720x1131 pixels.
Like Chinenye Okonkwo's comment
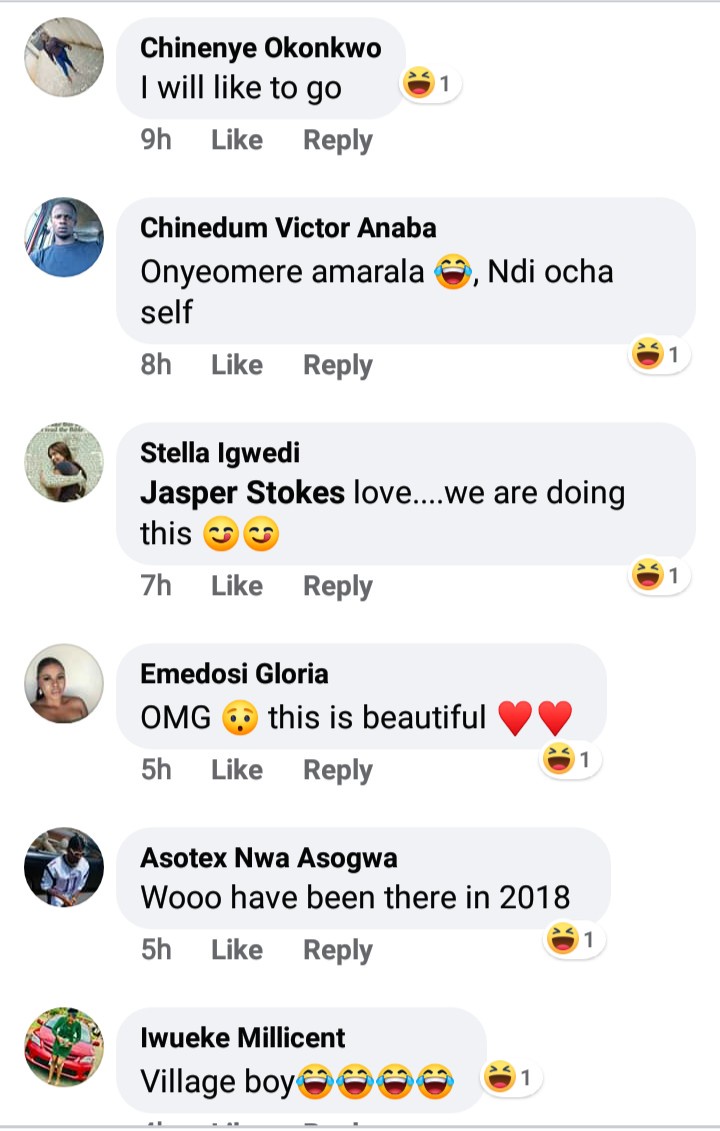click(237, 140)
